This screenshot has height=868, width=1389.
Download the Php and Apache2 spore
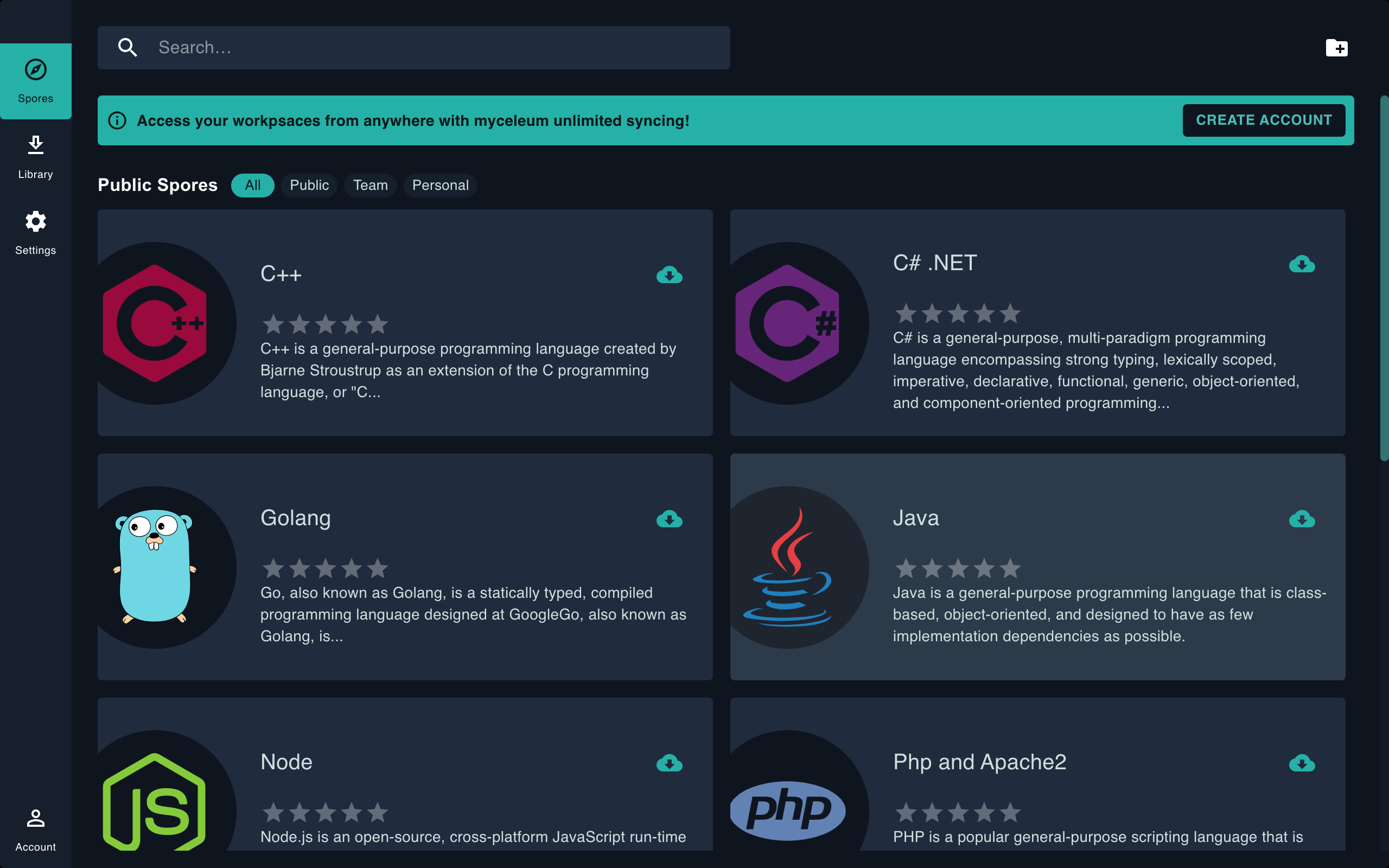[x=1302, y=763]
